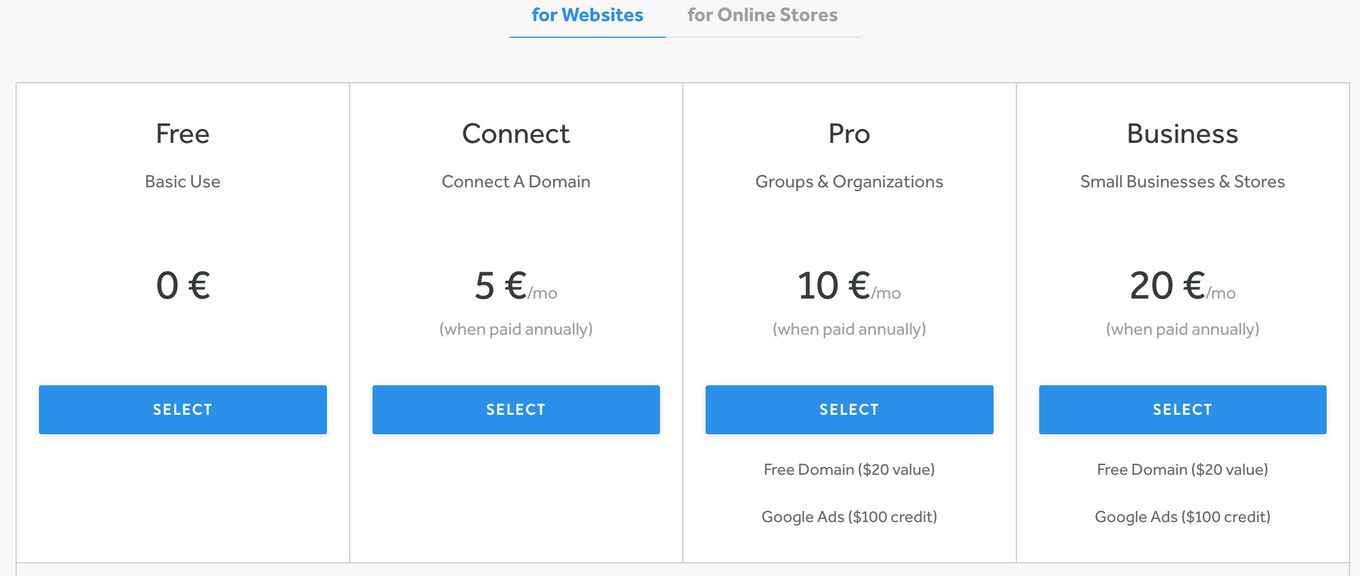The image size is (1360, 576).
Task: Click the "Basic Use" subtitle
Action: click(183, 182)
